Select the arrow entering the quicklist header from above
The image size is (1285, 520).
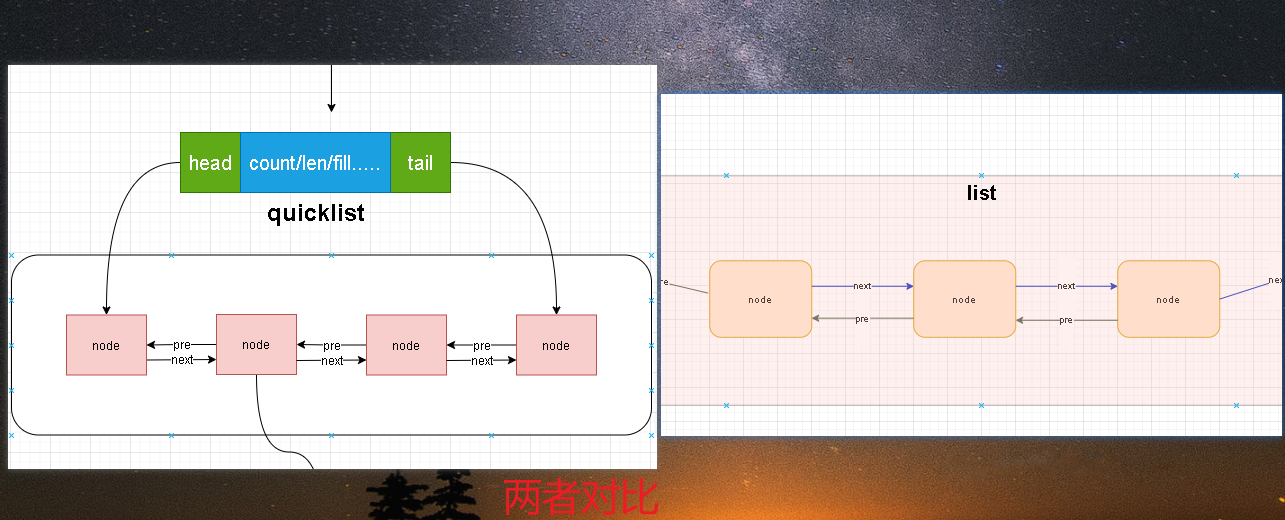point(331,90)
